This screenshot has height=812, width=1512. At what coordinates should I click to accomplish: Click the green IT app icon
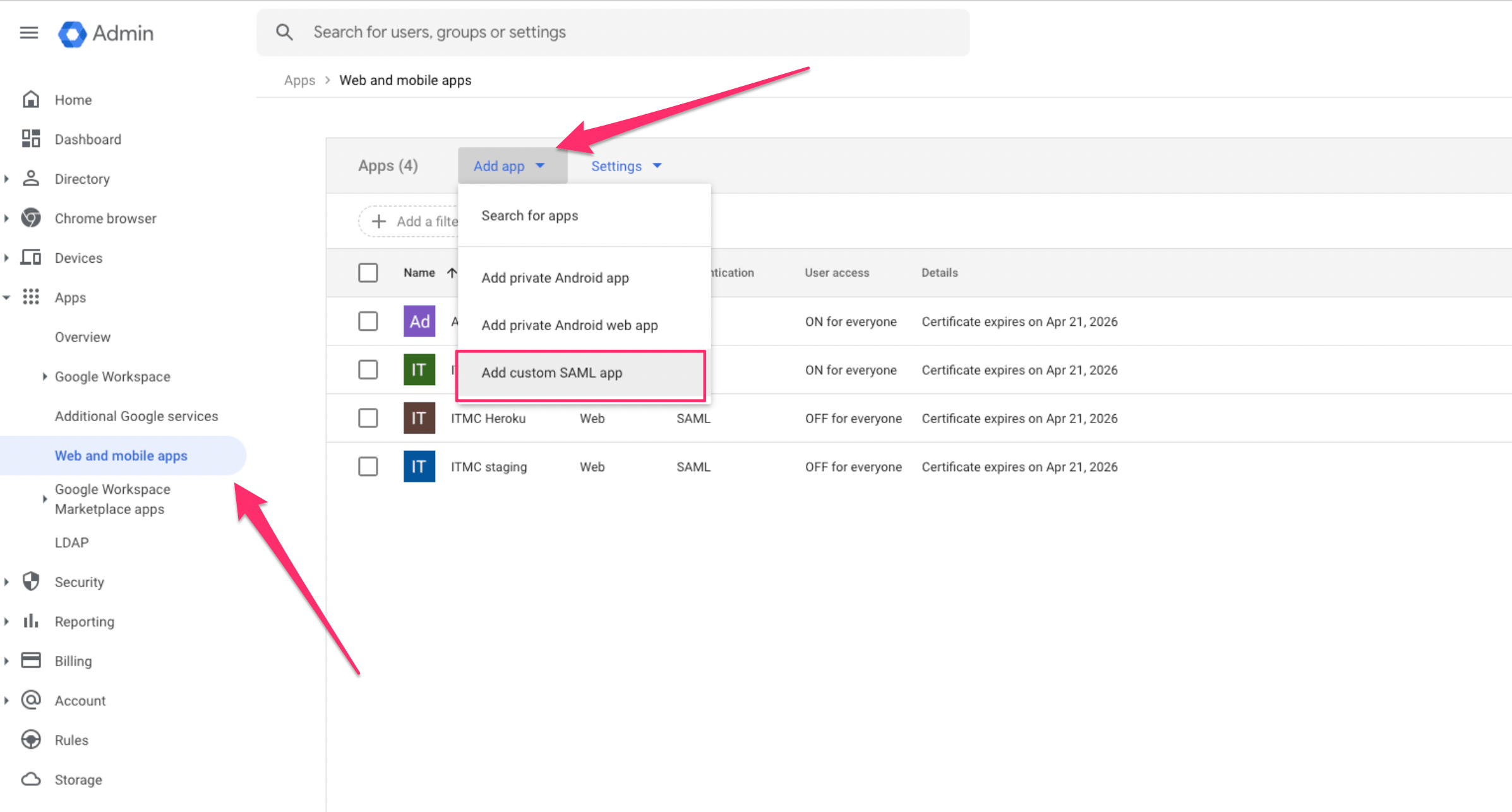tap(419, 369)
